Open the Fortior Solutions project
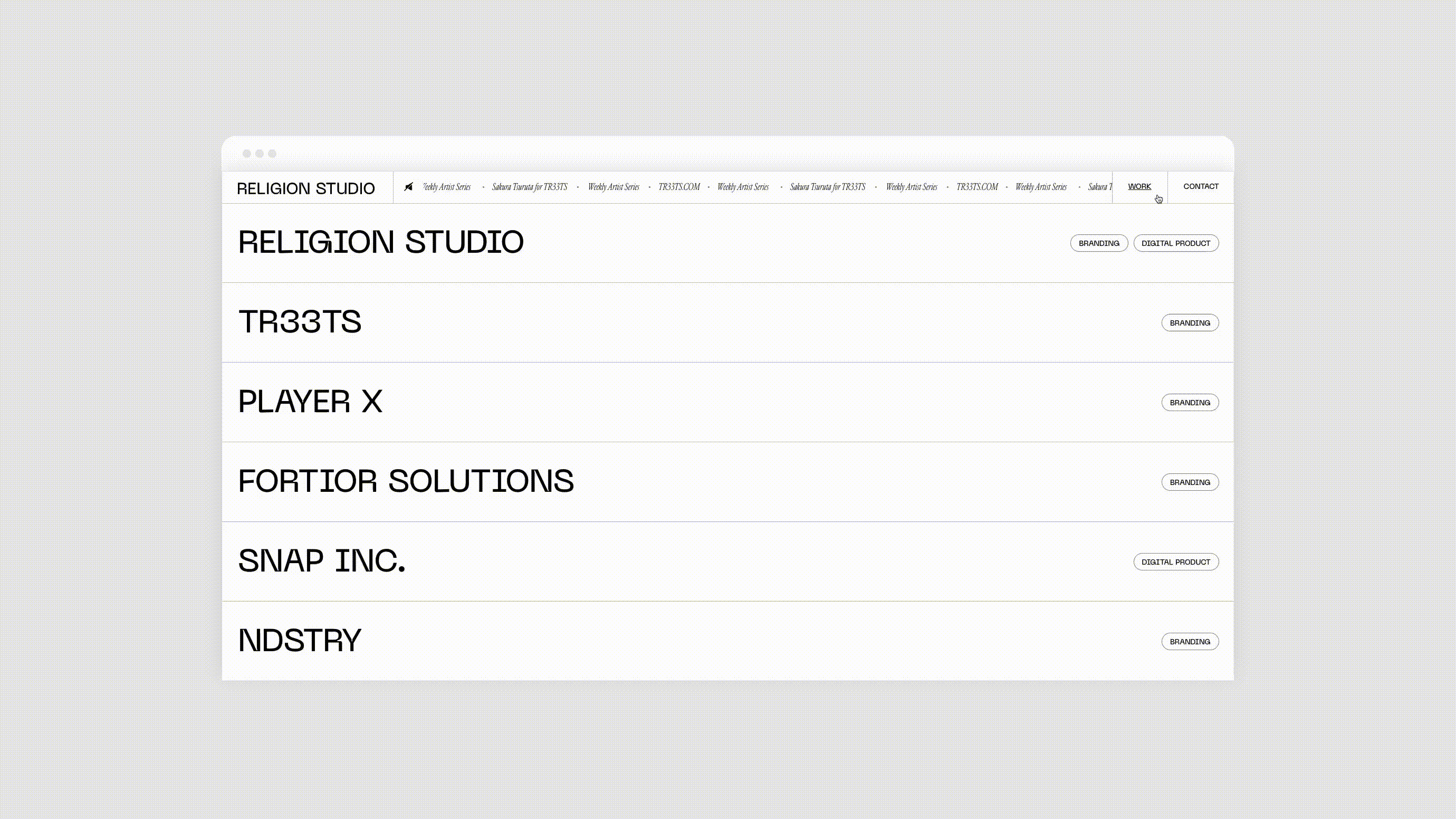Viewport: 1456px width, 819px height. [x=406, y=482]
